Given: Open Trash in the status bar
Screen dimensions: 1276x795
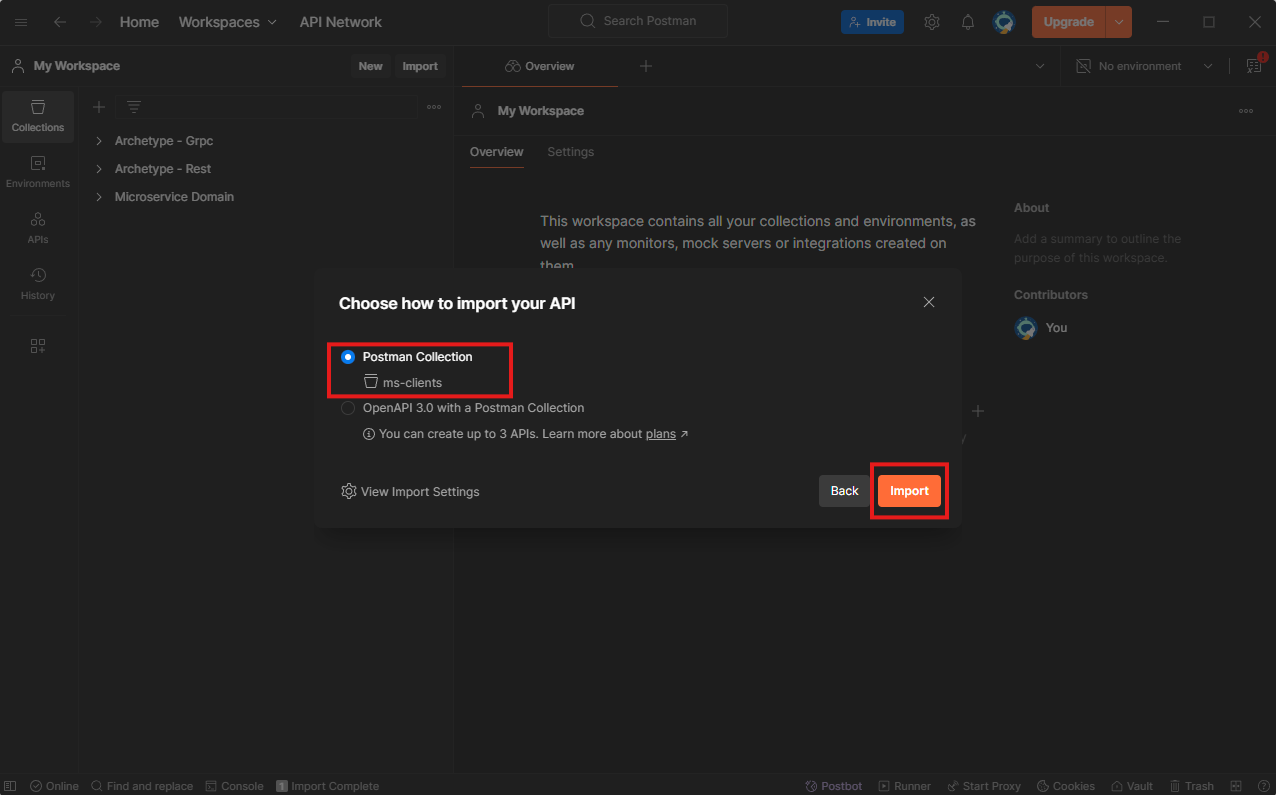Looking at the screenshot, I should pos(1191,786).
